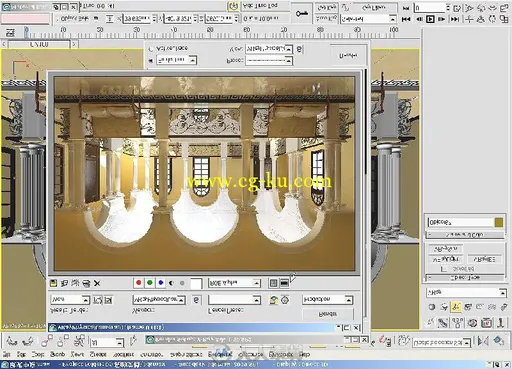Toggle alpha channel display in frame window
Viewport: 512px width, 369px height.
[171, 283]
